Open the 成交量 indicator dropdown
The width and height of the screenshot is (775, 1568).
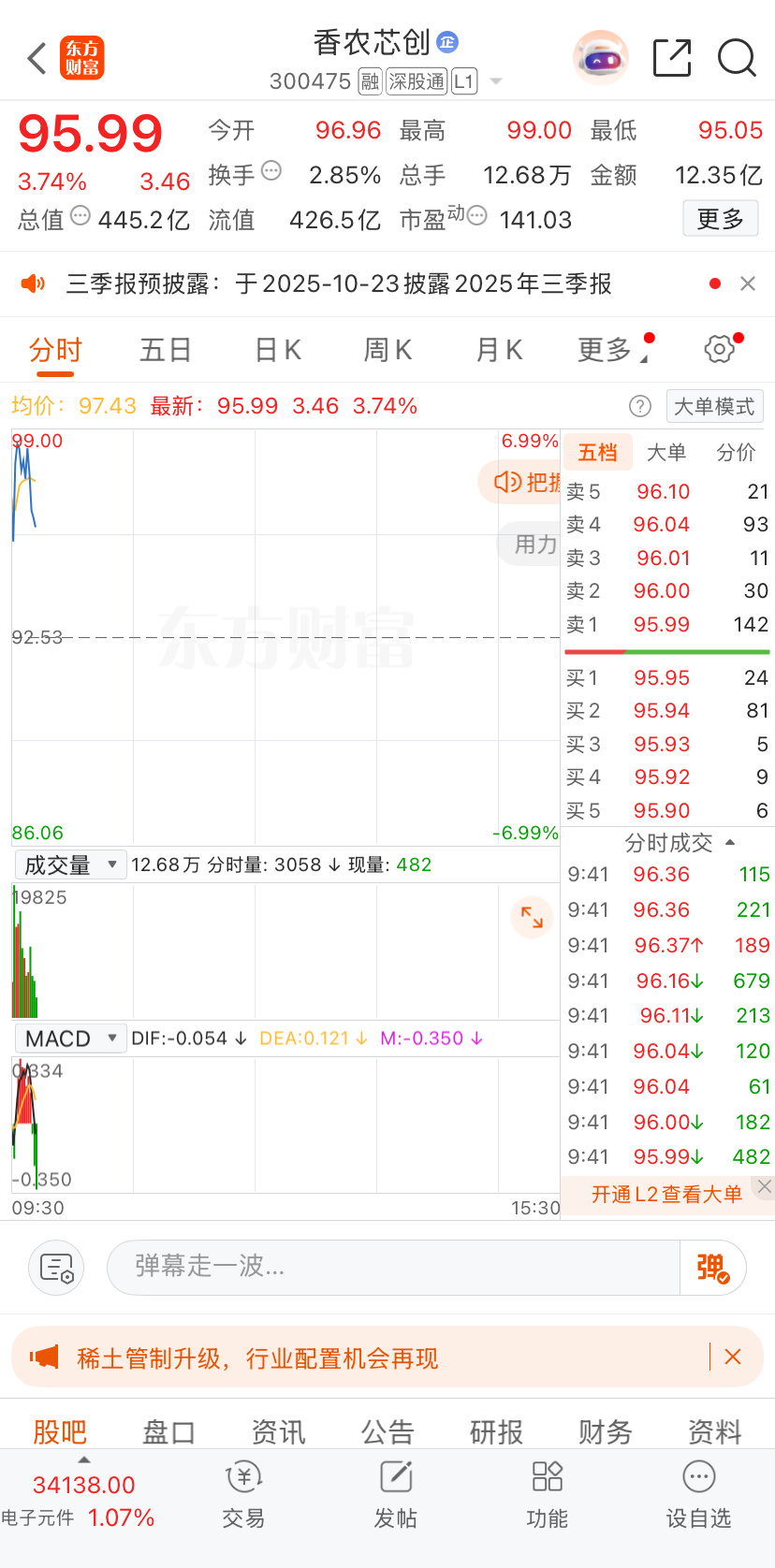[70, 864]
